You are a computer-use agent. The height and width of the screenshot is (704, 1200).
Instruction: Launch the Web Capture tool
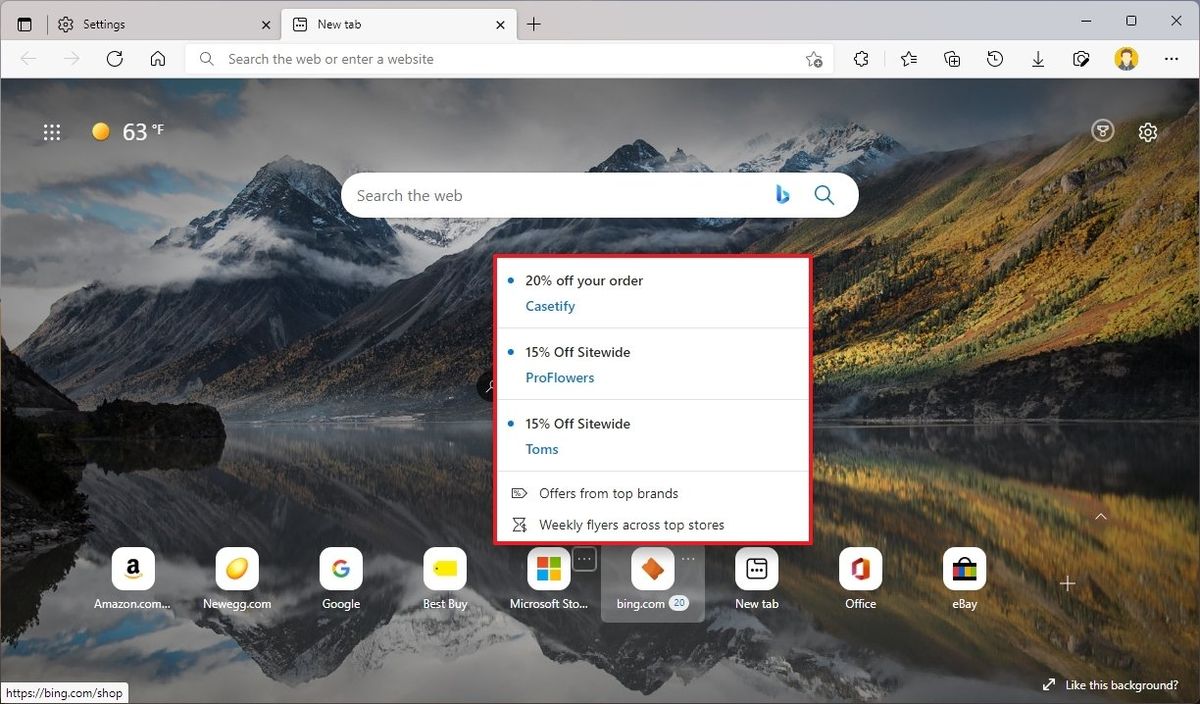coord(1081,59)
